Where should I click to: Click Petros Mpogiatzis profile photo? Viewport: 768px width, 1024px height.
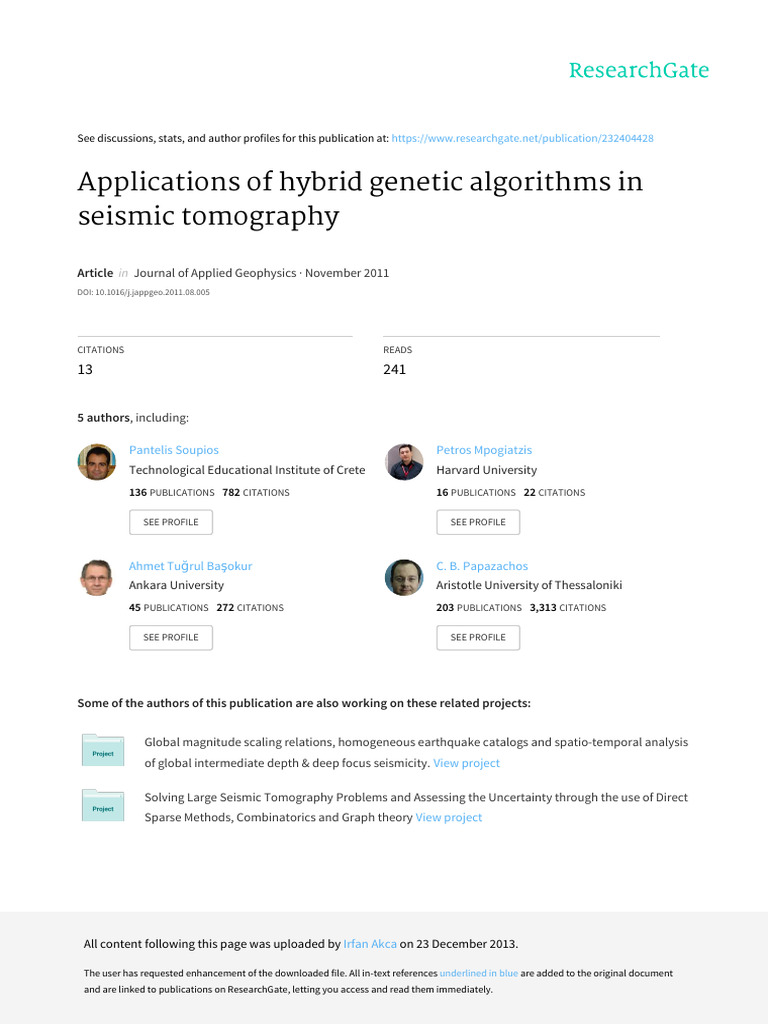(404, 462)
